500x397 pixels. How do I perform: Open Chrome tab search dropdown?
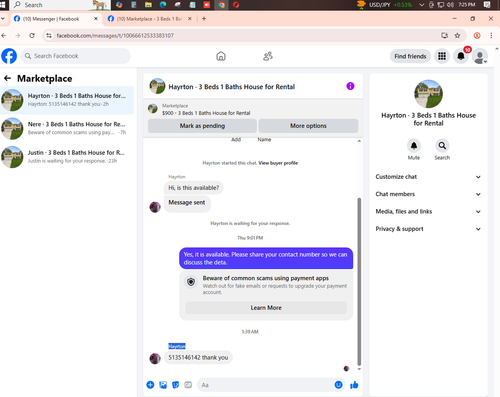3,19
